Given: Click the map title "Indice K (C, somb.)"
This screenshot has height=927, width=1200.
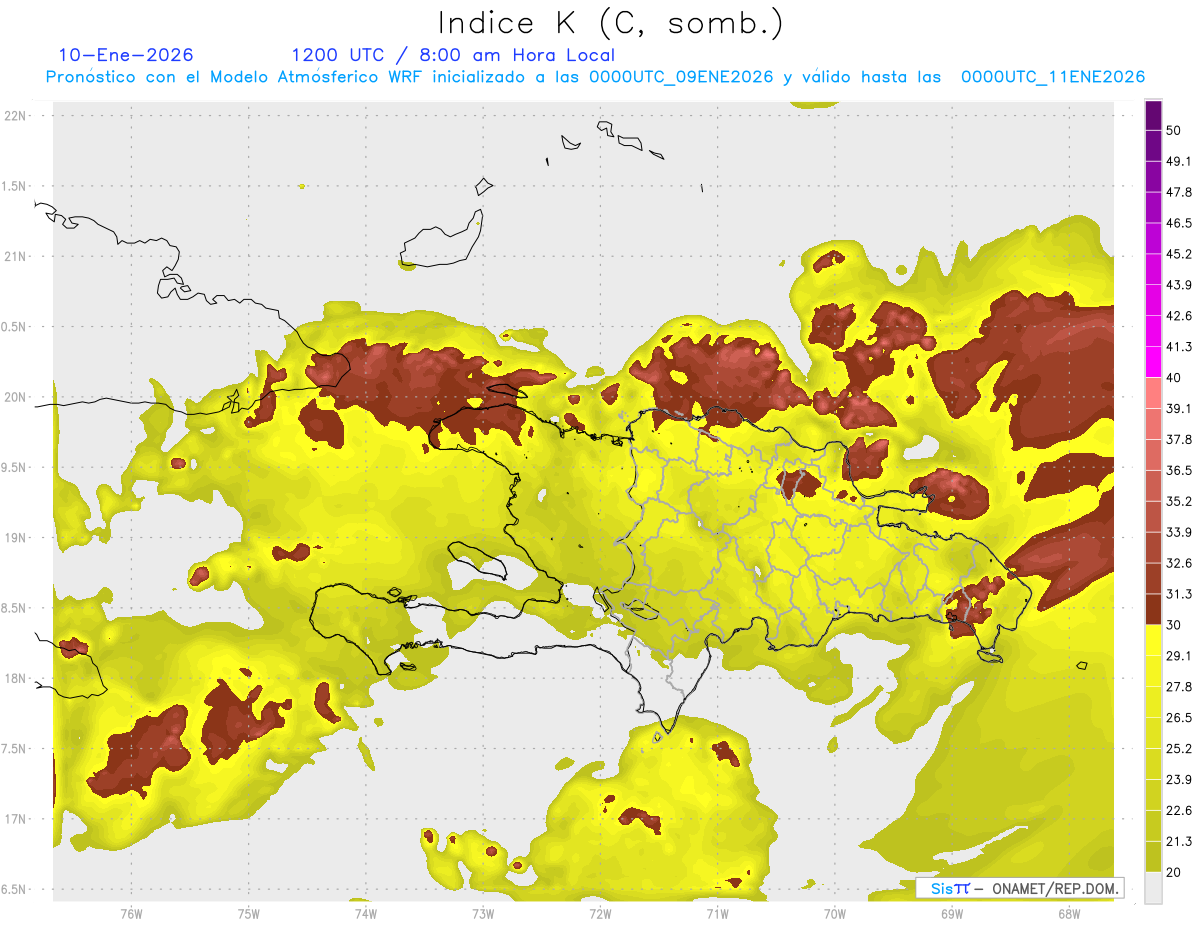Looking at the screenshot, I should tap(610, 23).
